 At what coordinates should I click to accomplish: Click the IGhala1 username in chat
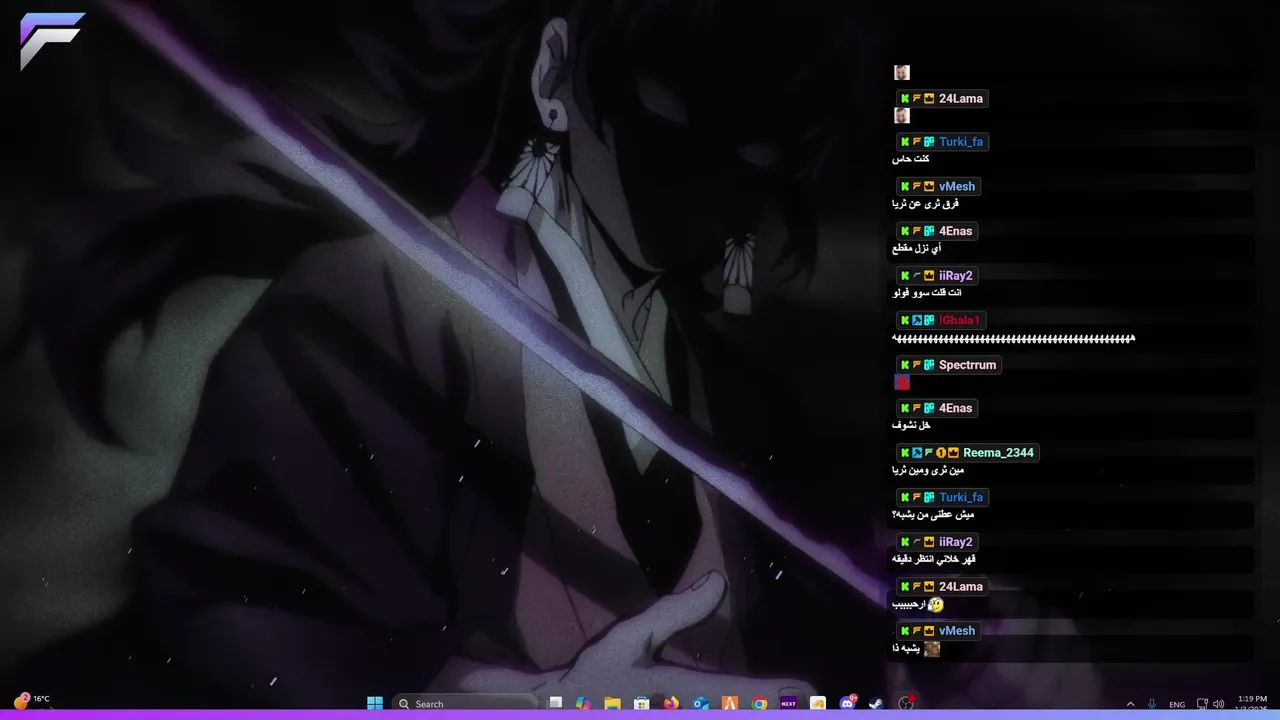(960, 320)
